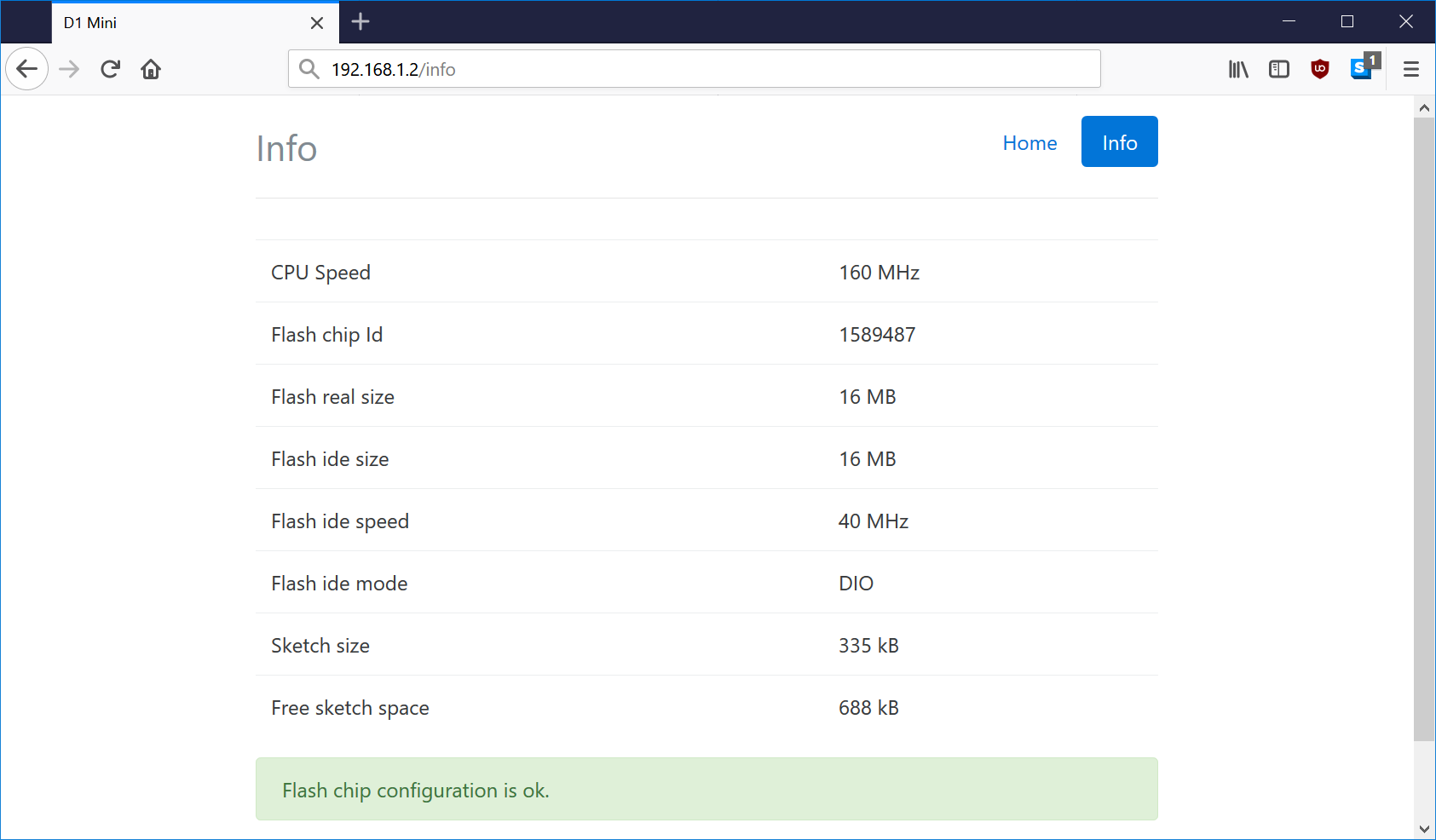Open the browser hamburger menu
1436x840 pixels.
pyautogui.click(x=1411, y=69)
